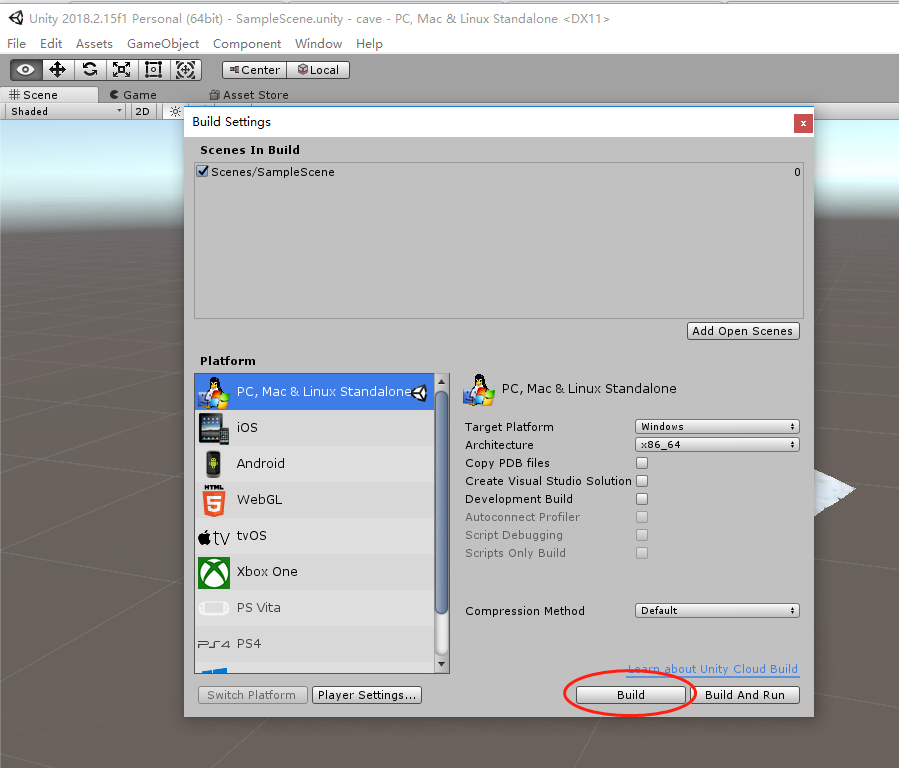Click the platform list scrollbar thumb
Screen dimensions: 899x768
click(441, 503)
